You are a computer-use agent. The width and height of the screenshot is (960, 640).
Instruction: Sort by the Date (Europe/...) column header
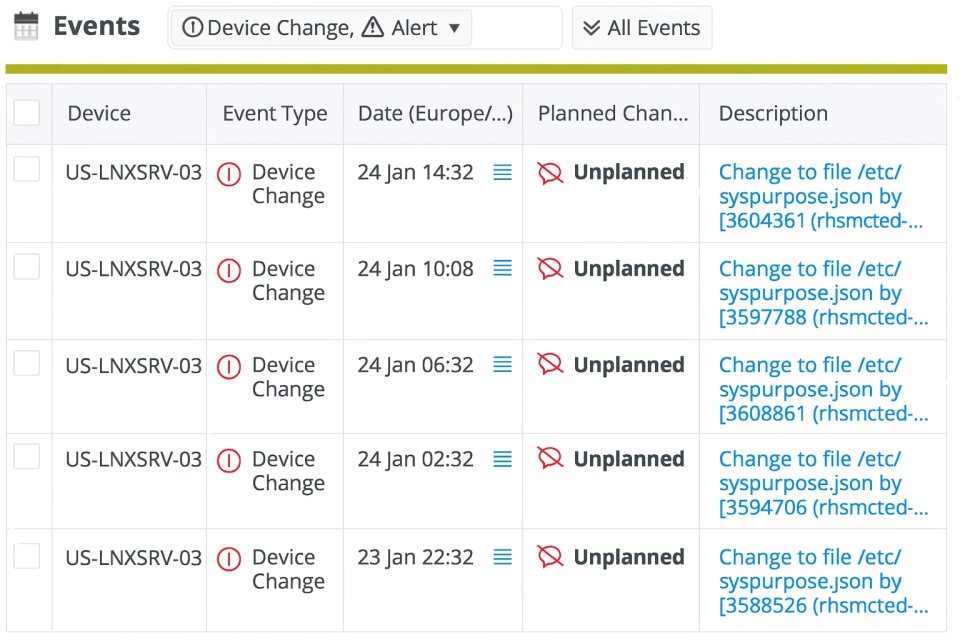435,113
